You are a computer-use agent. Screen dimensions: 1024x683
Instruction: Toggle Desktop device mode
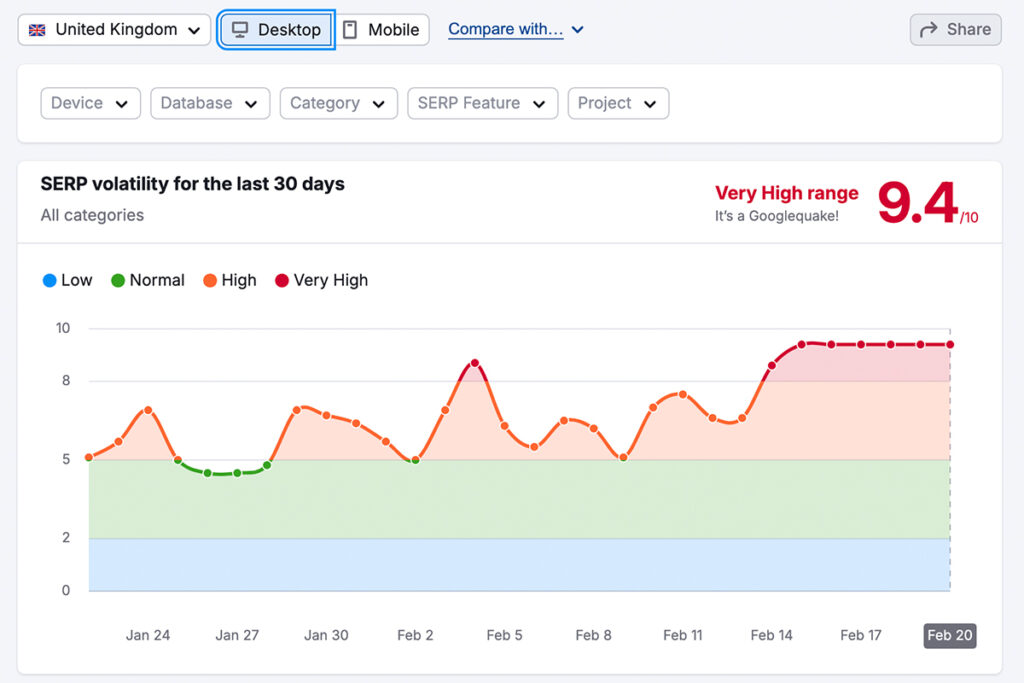tap(275, 29)
